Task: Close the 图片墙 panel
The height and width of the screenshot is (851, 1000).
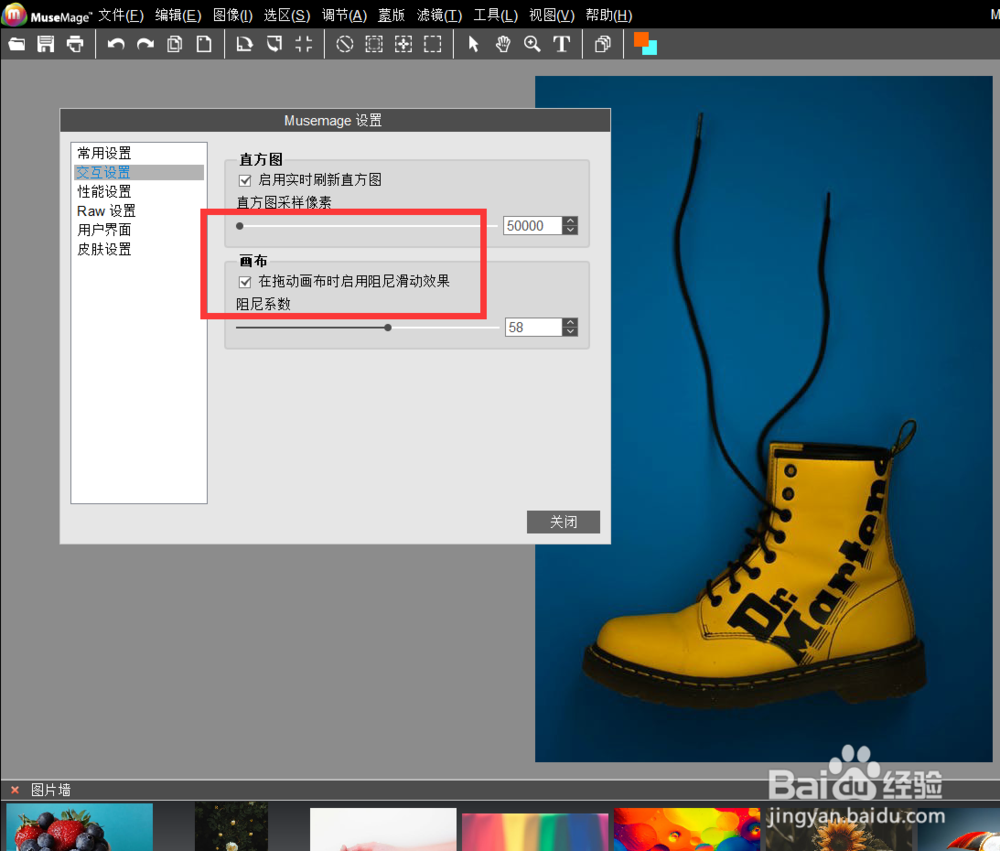Action: (x=15, y=790)
